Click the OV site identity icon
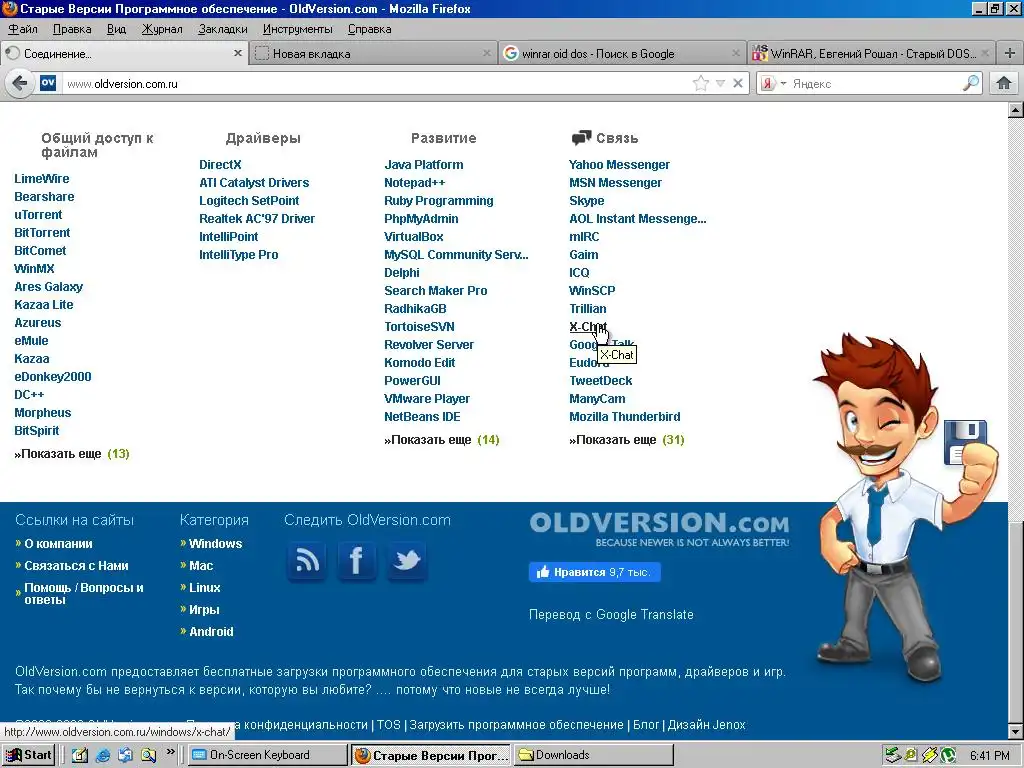 pos(48,83)
